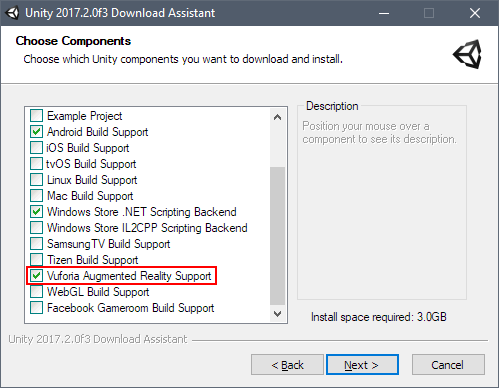Click the Unity logo in the title bar

click(x=12, y=13)
